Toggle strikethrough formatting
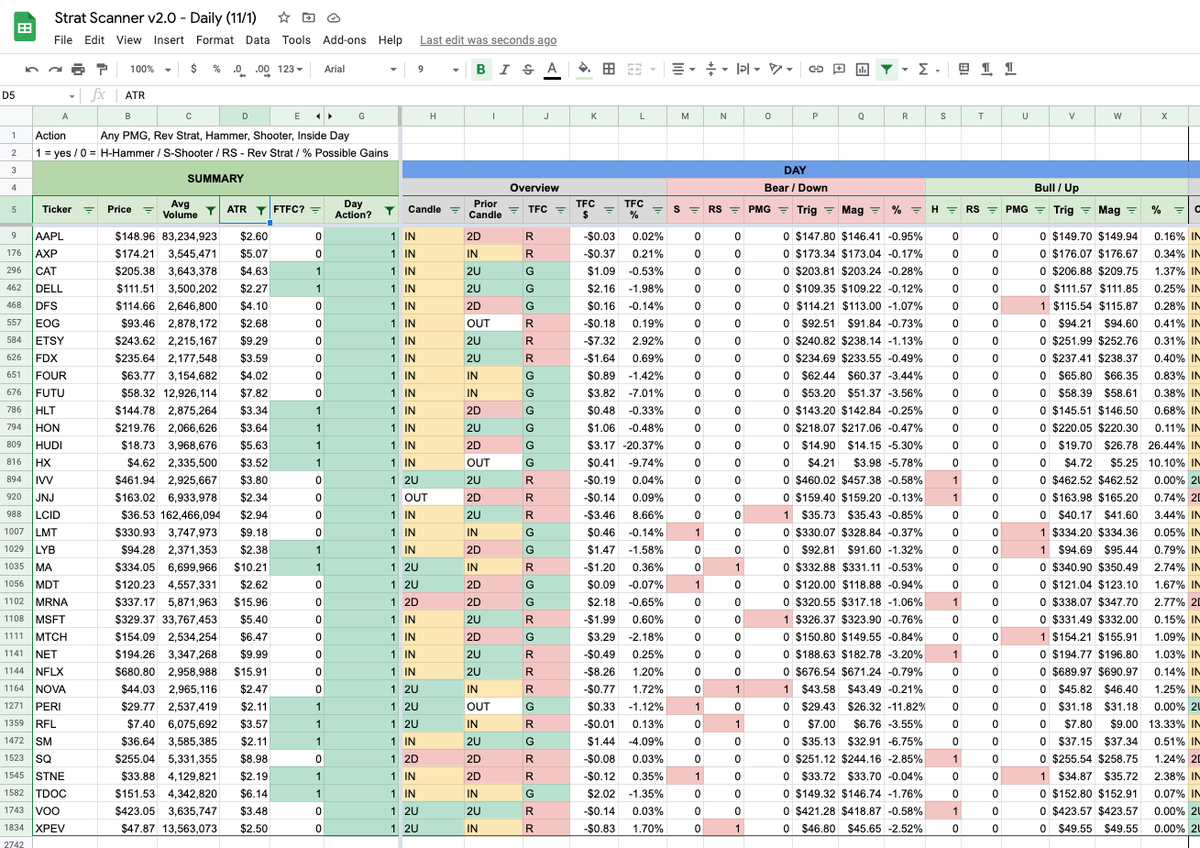 528,69
